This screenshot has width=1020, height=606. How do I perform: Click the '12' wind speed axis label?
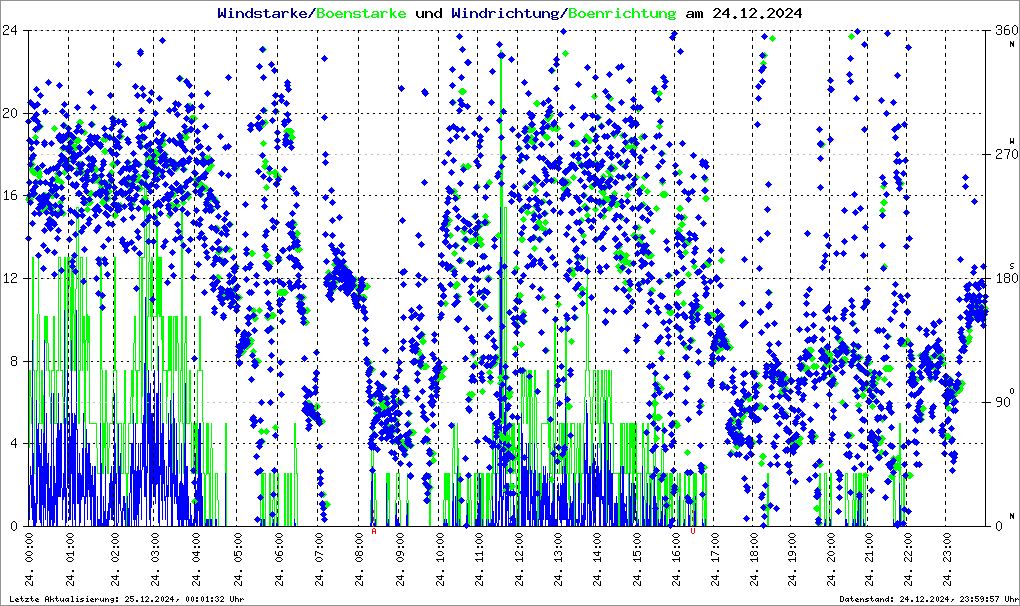pyautogui.click(x=12, y=278)
